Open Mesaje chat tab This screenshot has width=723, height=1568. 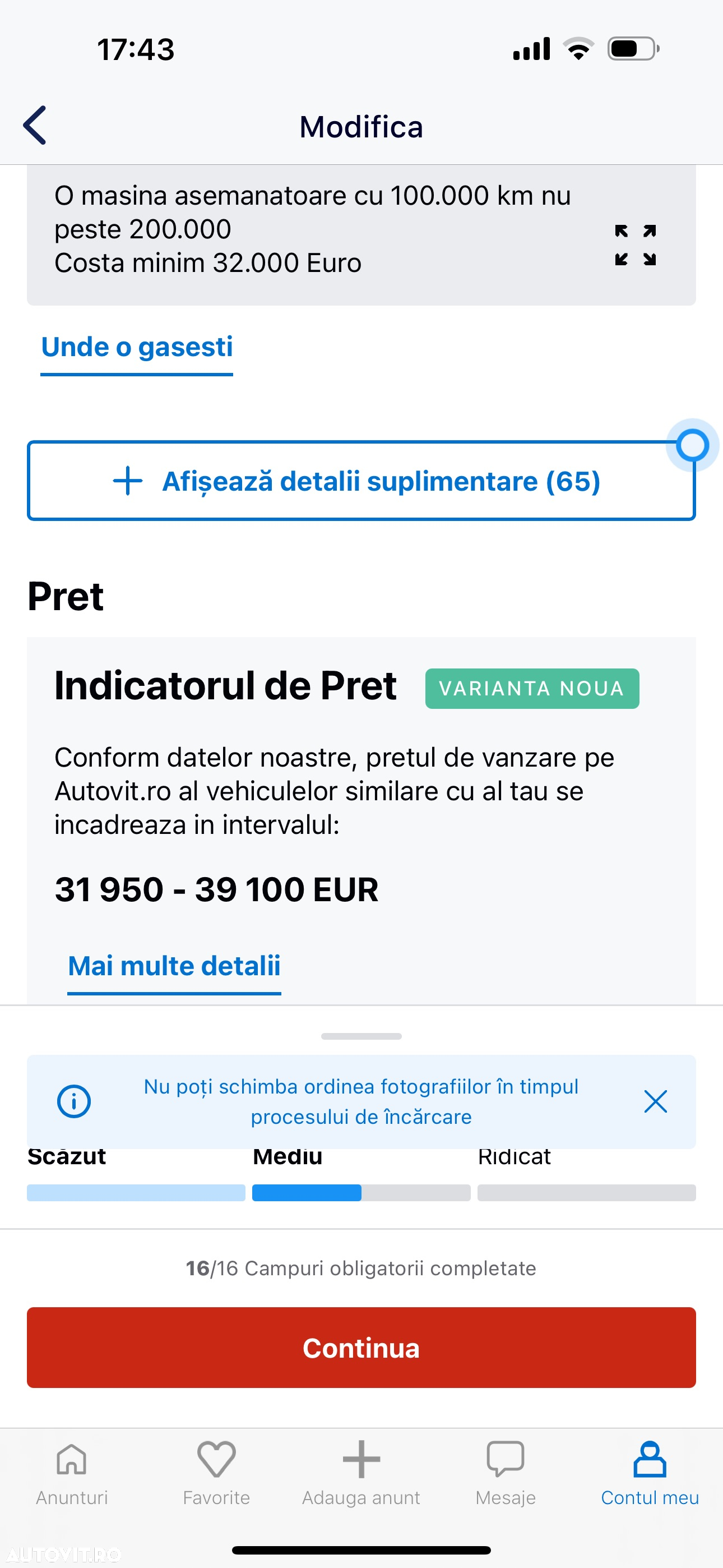(506, 1473)
